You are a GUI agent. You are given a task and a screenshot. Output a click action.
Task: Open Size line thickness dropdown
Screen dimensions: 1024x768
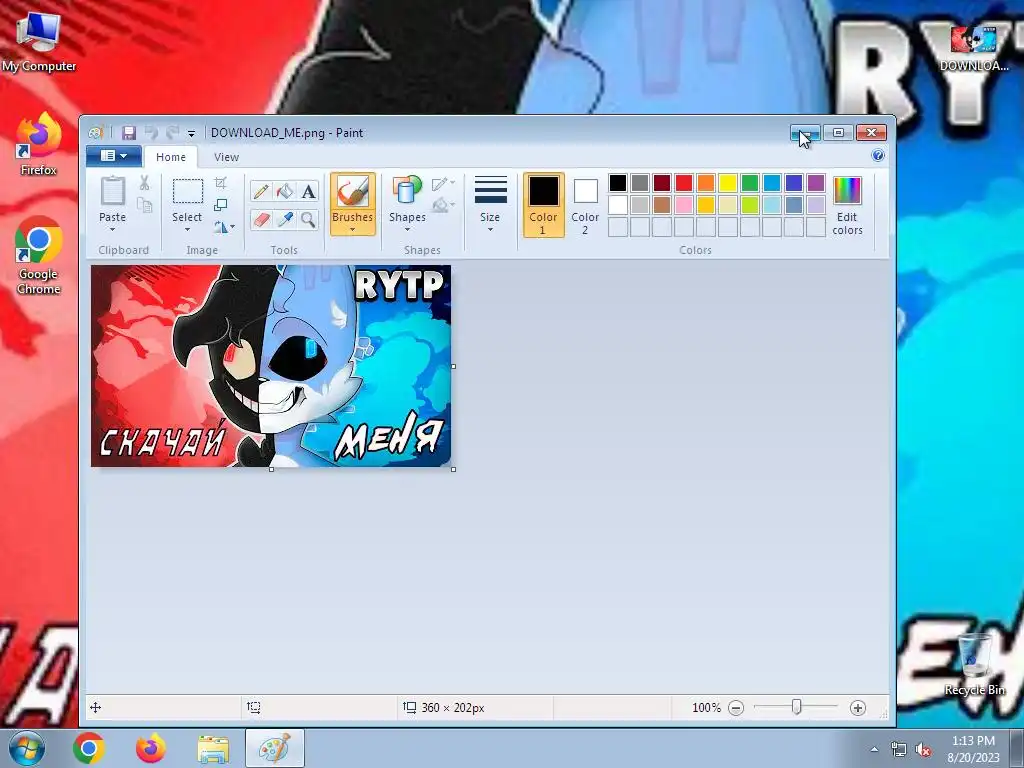tap(490, 204)
